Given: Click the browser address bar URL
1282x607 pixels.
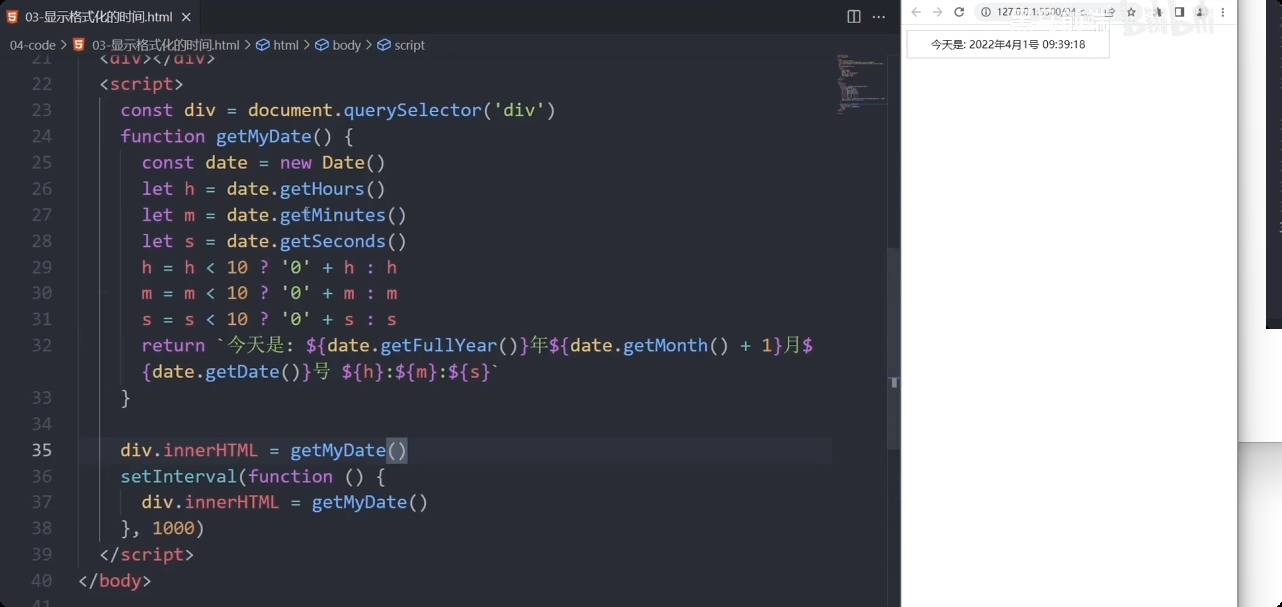Looking at the screenshot, I should [x=1042, y=12].
